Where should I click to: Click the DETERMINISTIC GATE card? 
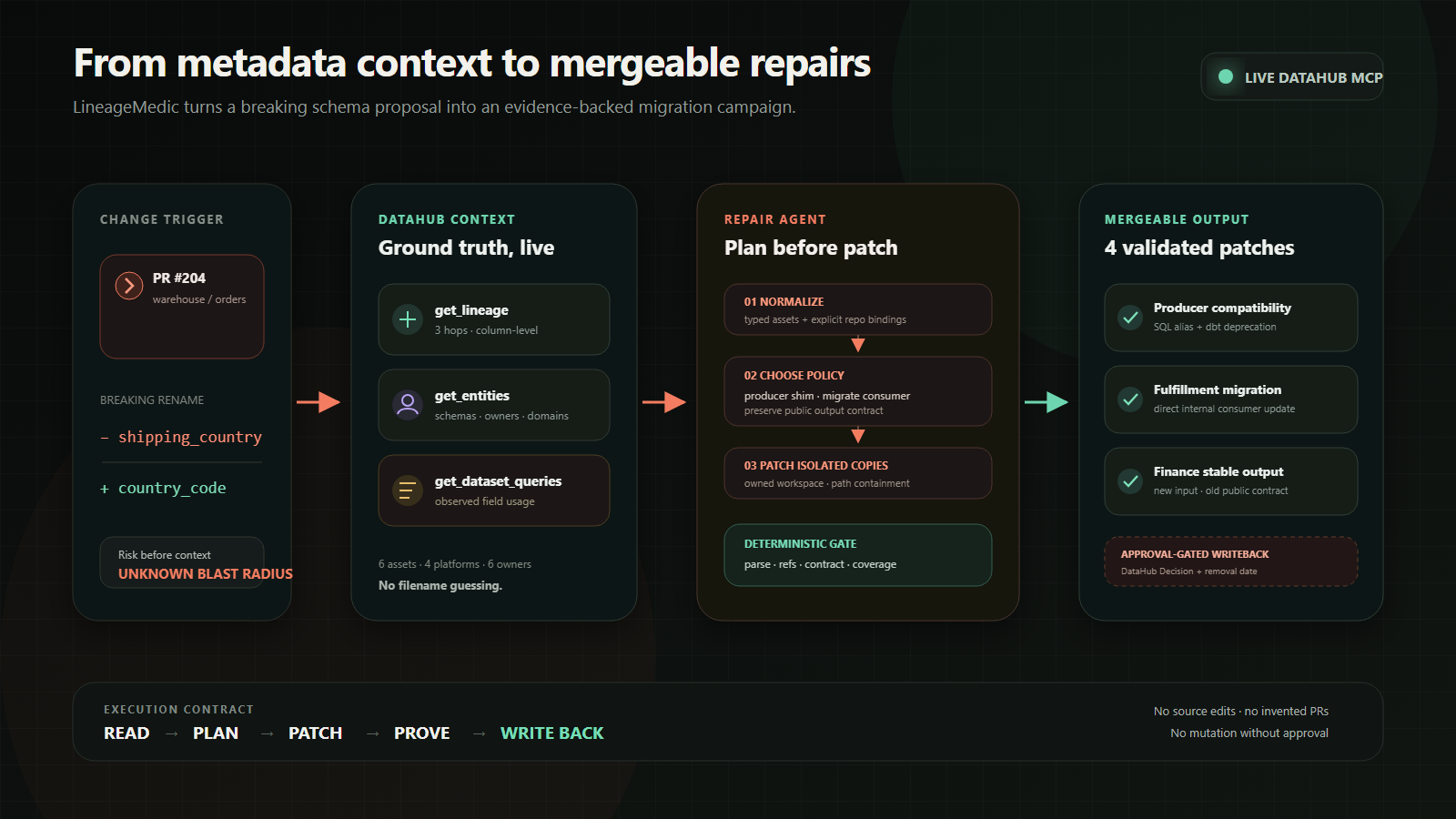pos(858,555)
